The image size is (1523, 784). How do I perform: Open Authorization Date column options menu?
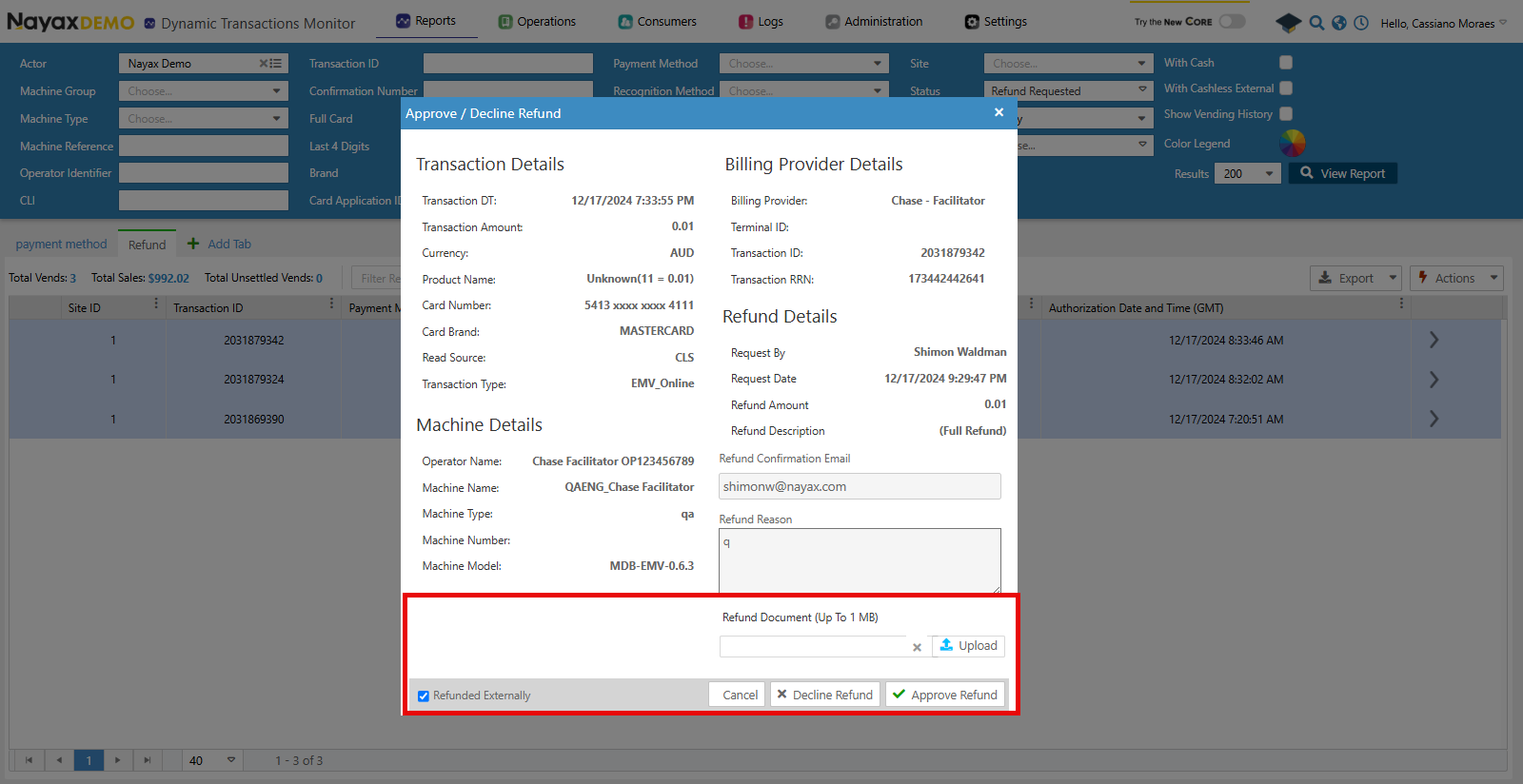coord(1401,304)
